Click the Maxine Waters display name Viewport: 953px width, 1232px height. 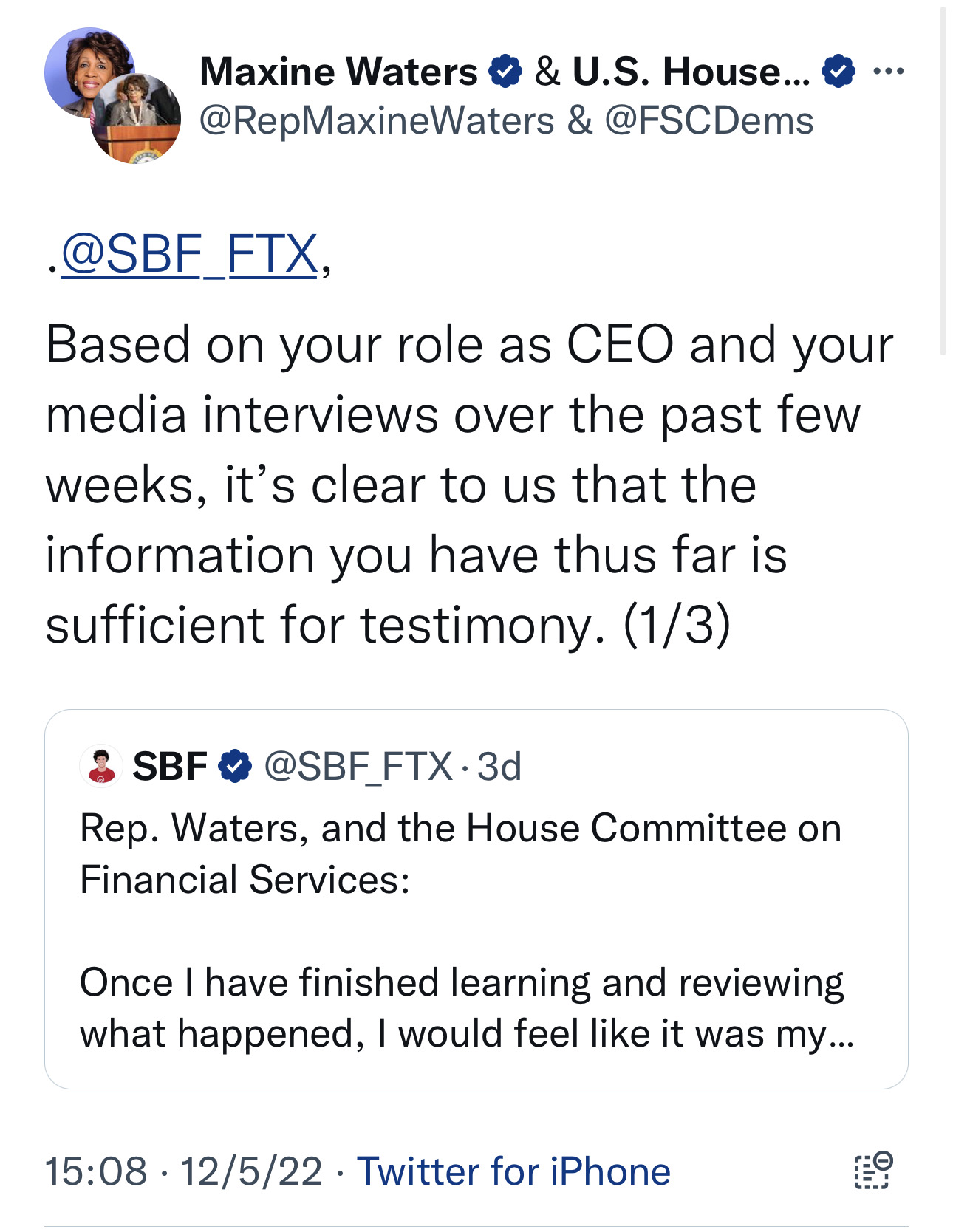(338, 72)
